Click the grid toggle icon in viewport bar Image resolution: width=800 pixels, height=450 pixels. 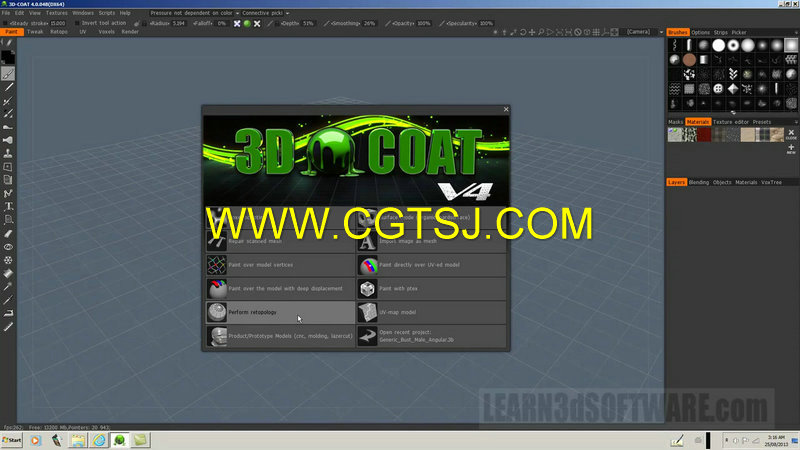pos(596,32)
